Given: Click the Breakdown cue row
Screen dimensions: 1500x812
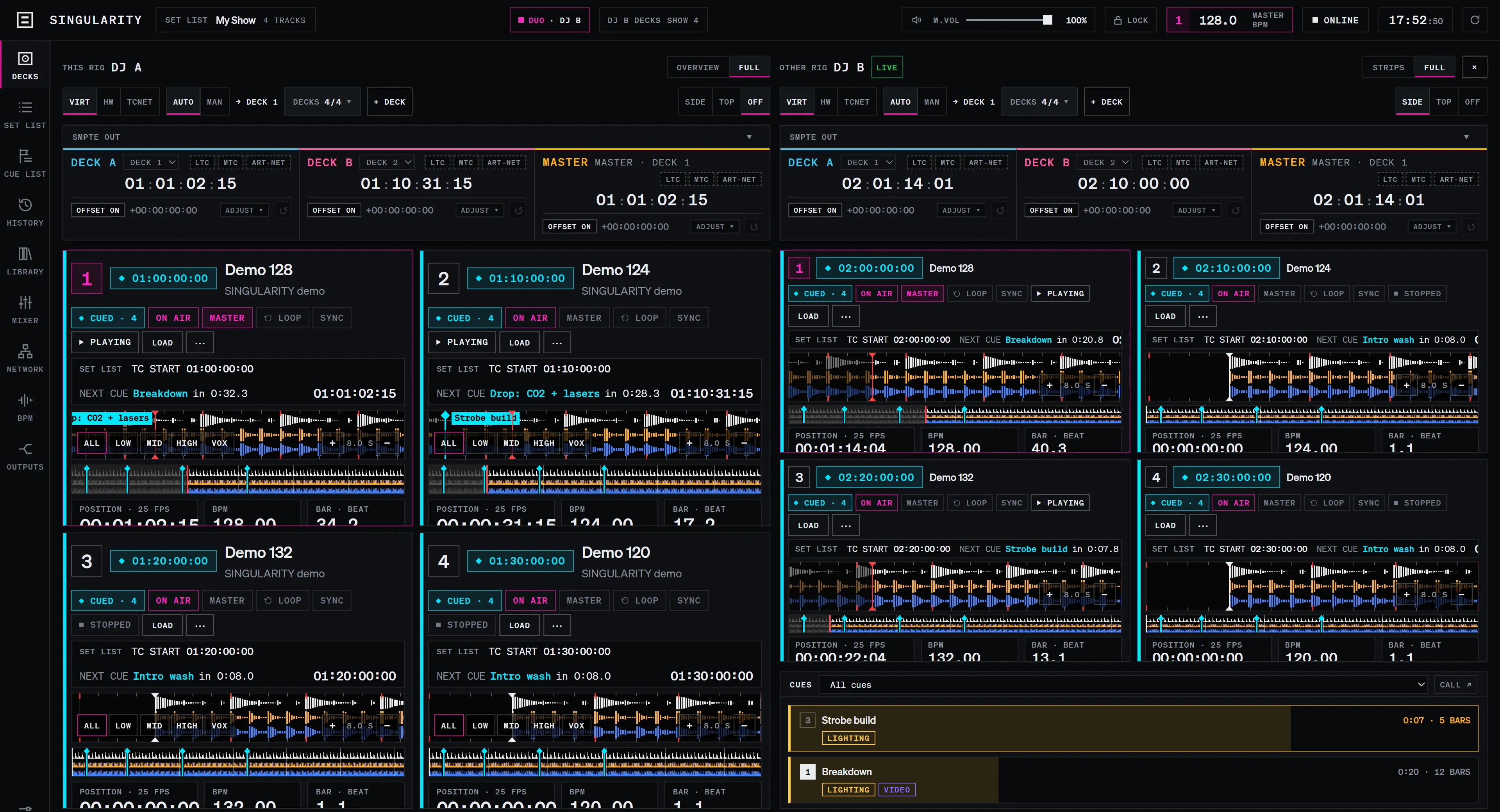Looking at the screenshot, I should [x=1133, y=780].
